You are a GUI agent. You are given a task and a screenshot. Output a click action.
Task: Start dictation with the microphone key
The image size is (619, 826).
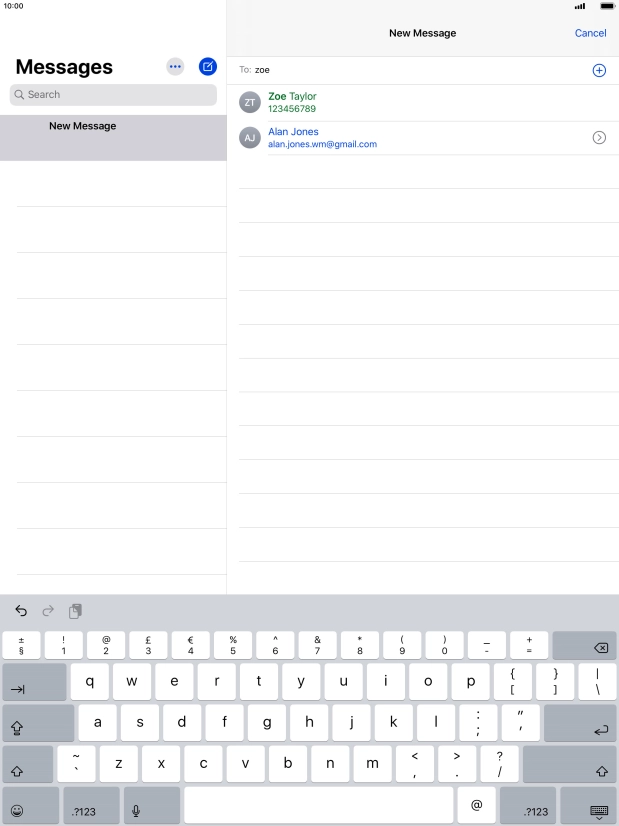click(x=135, y=806)
